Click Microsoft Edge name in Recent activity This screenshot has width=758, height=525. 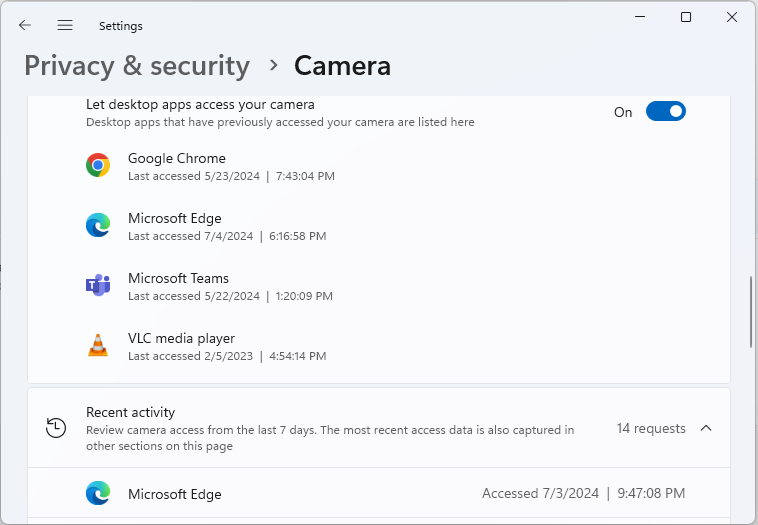point(175,494)
